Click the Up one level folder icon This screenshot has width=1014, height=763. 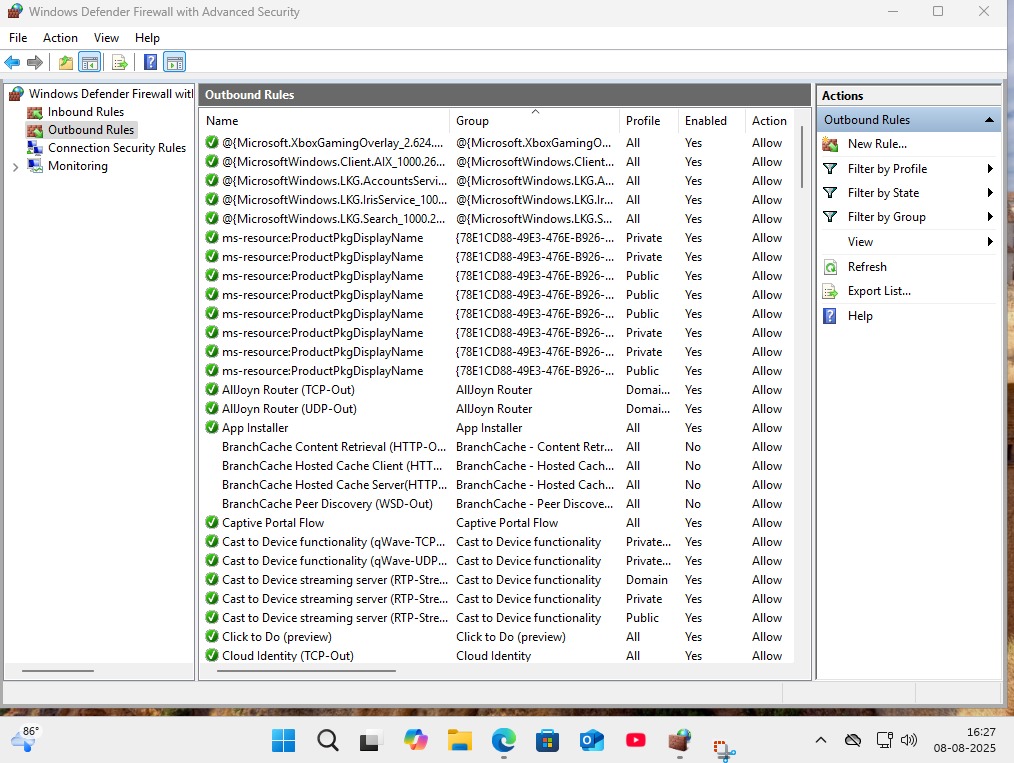[x=65, y=63]
